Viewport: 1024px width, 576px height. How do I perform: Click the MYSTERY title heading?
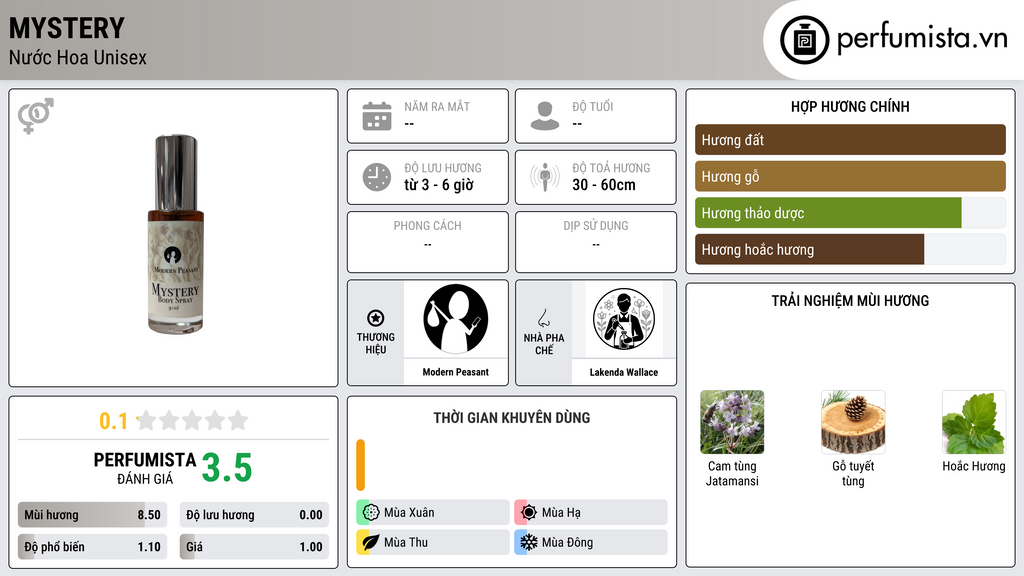click(67, 28)
